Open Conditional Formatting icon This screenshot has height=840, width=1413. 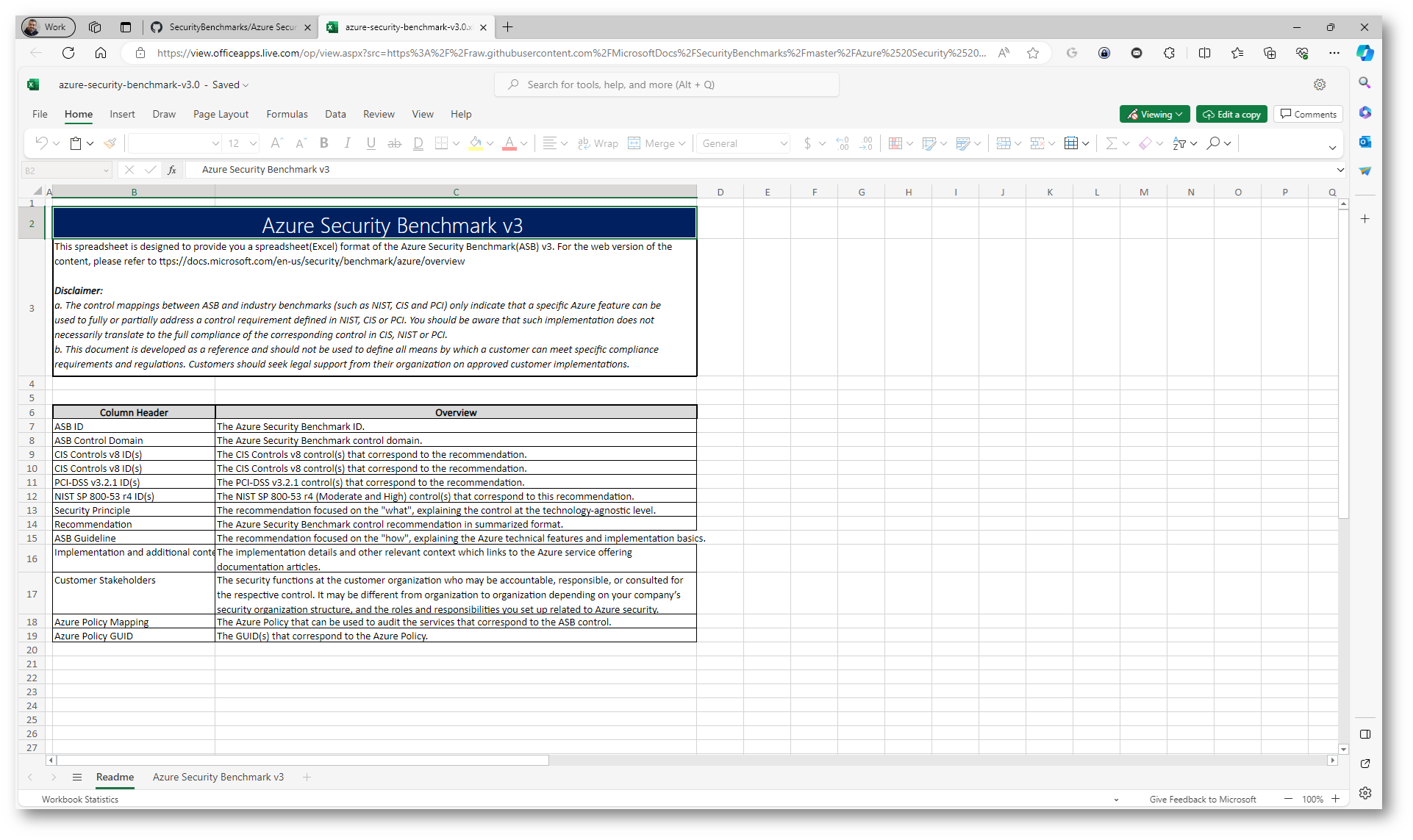pyautogui.click(x=895, y=143)
